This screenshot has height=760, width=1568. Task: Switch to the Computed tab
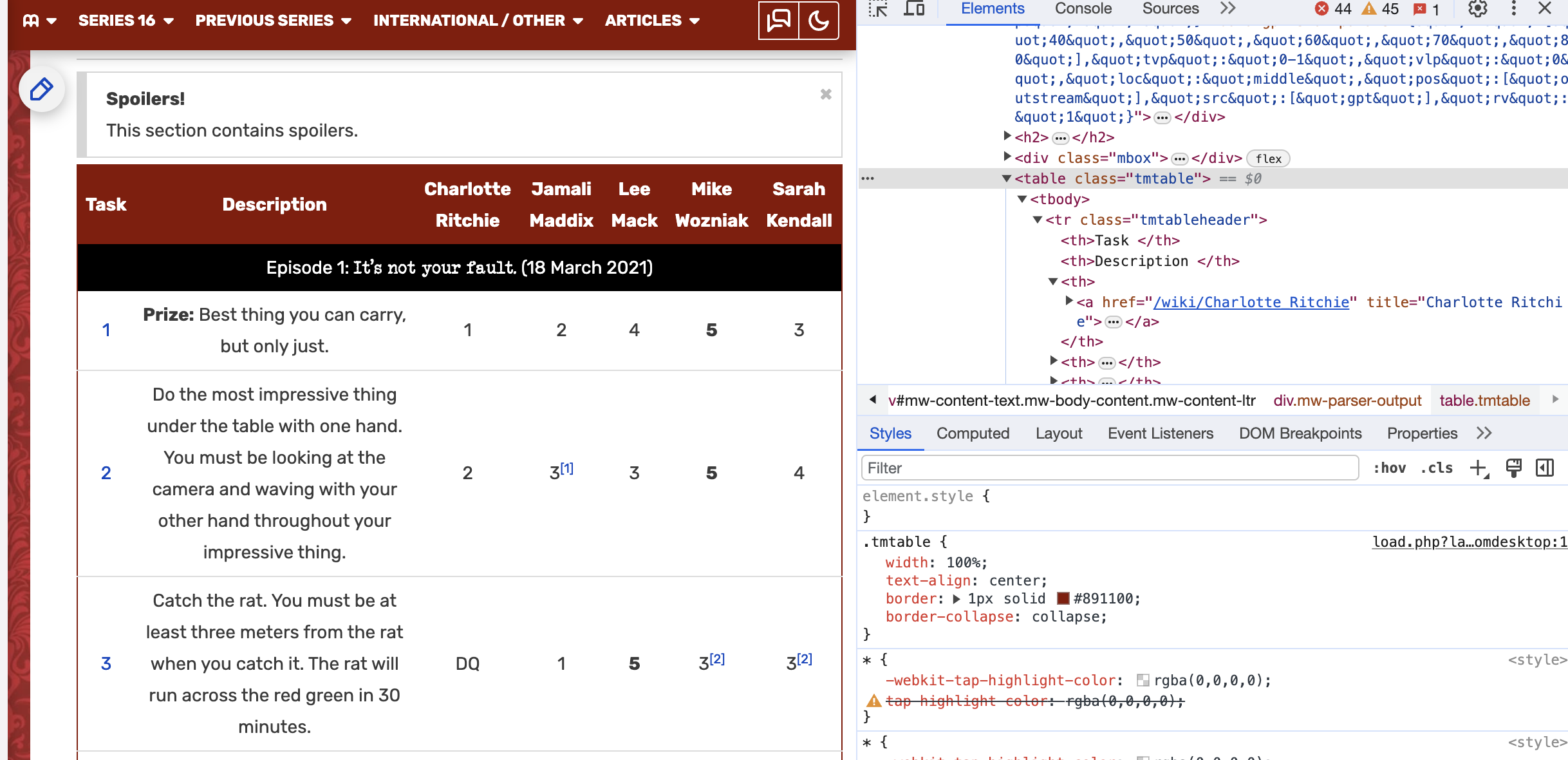pyautogui.click(x=973, y=433)
